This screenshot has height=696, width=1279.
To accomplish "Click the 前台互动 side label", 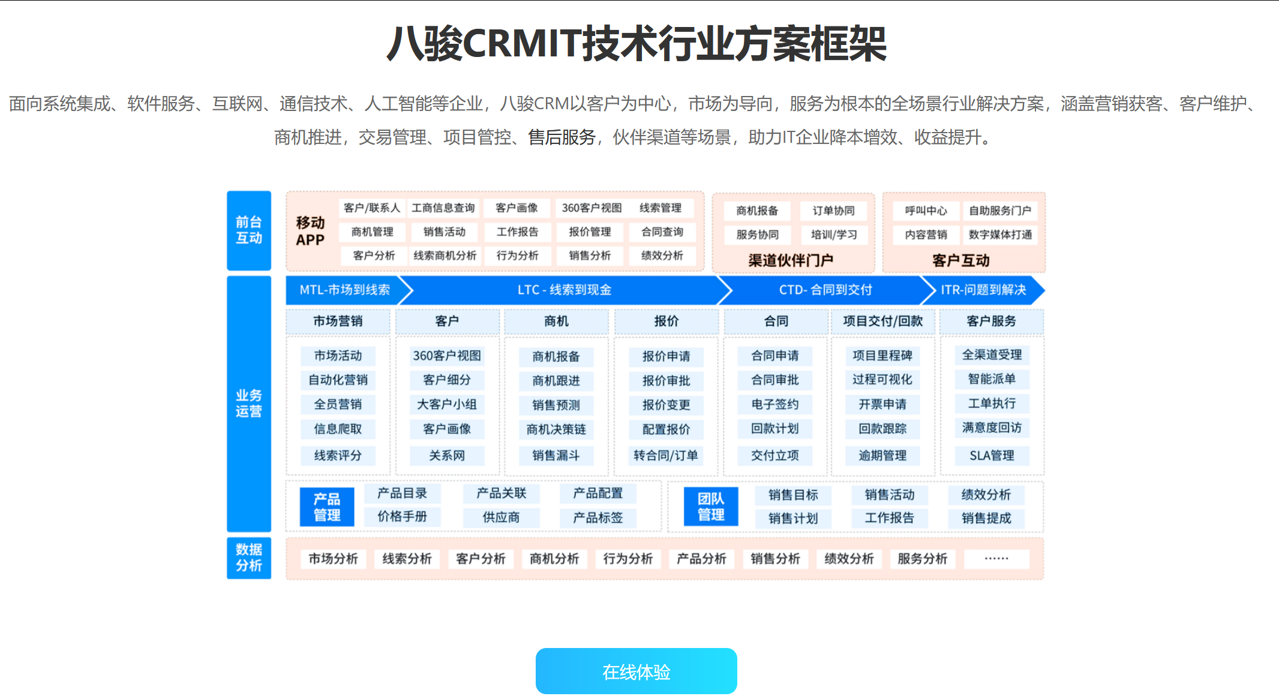I will (x=249, y=231).
